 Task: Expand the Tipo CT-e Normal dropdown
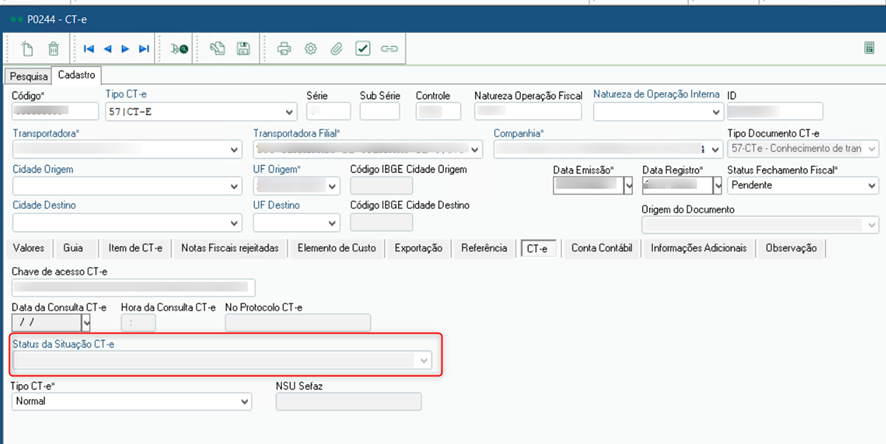click(x=245, y=402)
